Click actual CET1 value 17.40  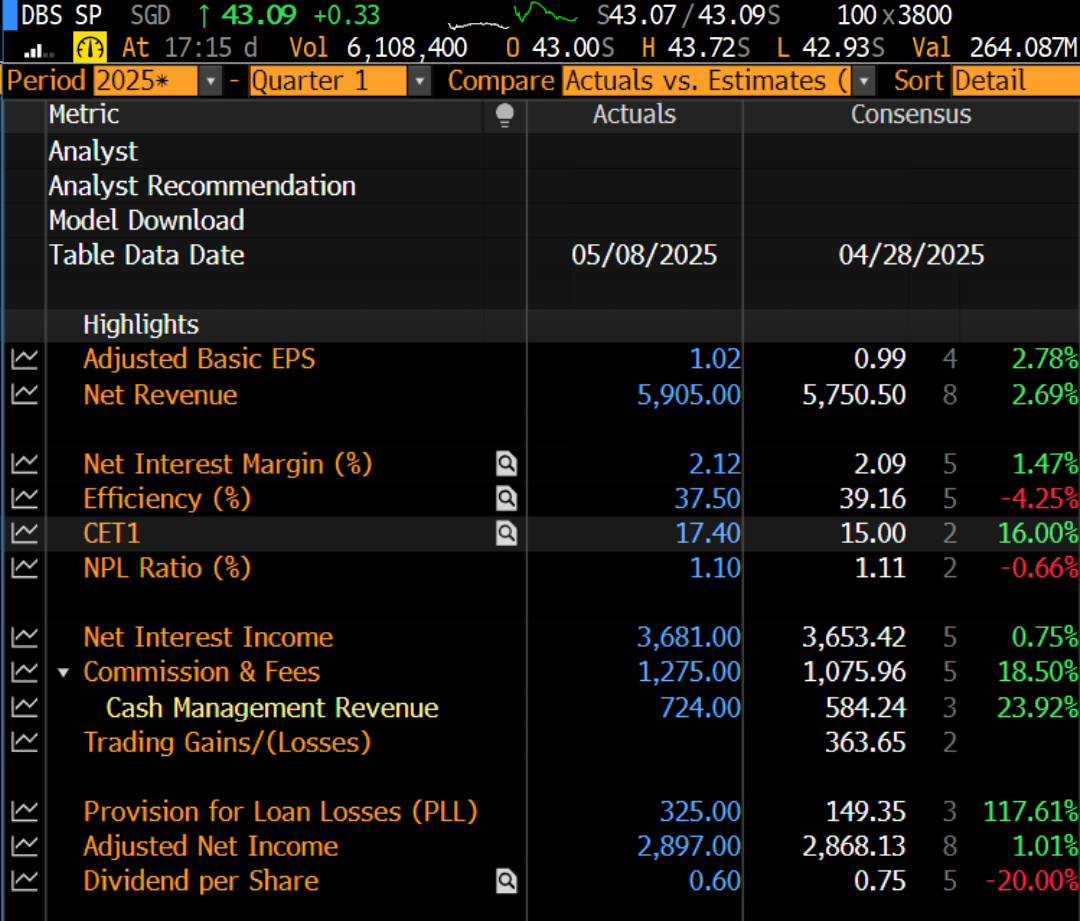pyautogui.click(x=707, y=532)
